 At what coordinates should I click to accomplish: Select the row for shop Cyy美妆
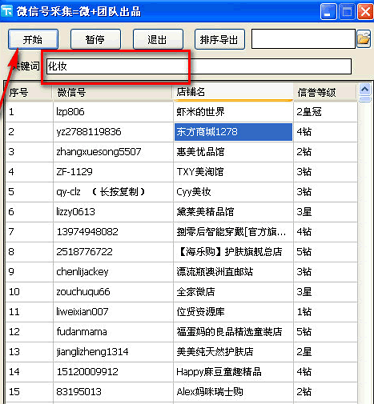pyautogui.click(x=181, y=192)
